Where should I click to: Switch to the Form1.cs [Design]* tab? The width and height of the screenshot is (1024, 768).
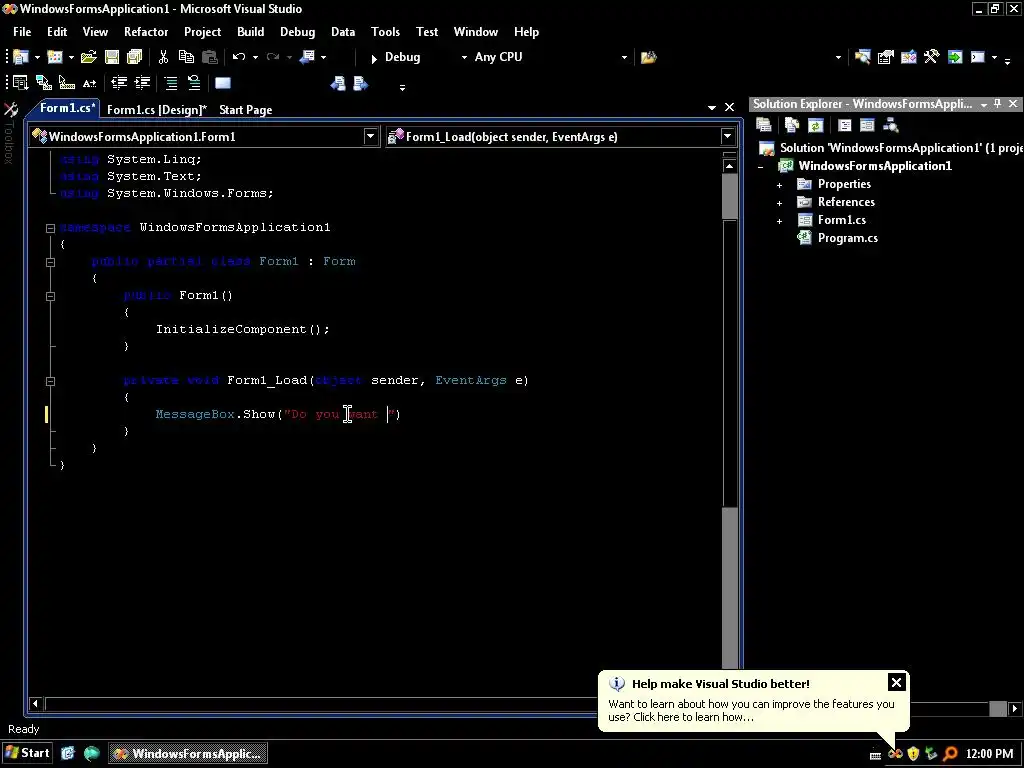click(x=157, y=110)
